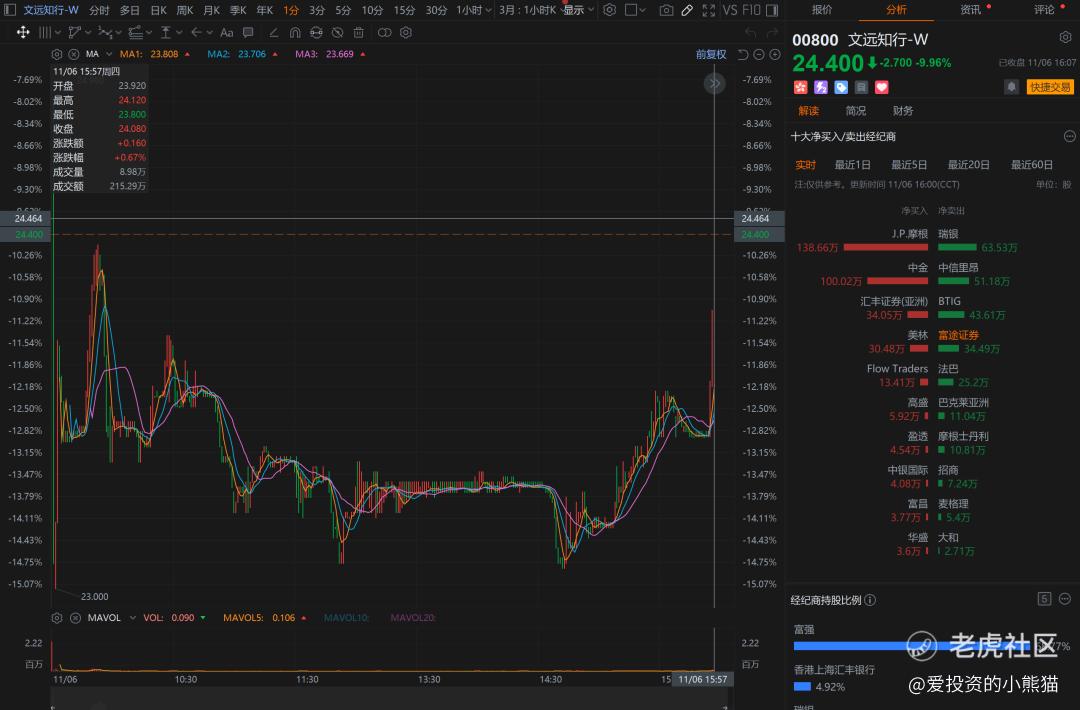Switch to the 简况 sub-tab
This screenshot has width=1080, height=710.
(x=855, y=111)
